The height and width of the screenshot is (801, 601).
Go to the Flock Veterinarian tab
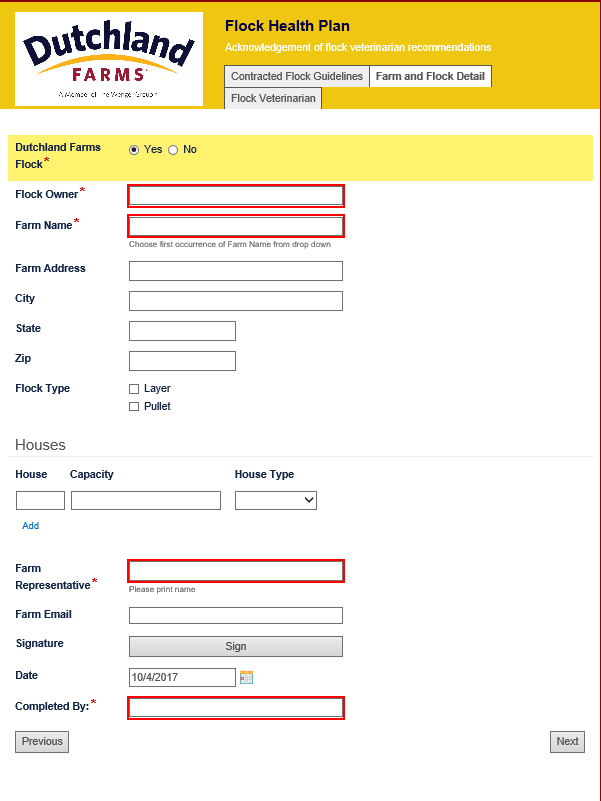[x=273, y=98]
